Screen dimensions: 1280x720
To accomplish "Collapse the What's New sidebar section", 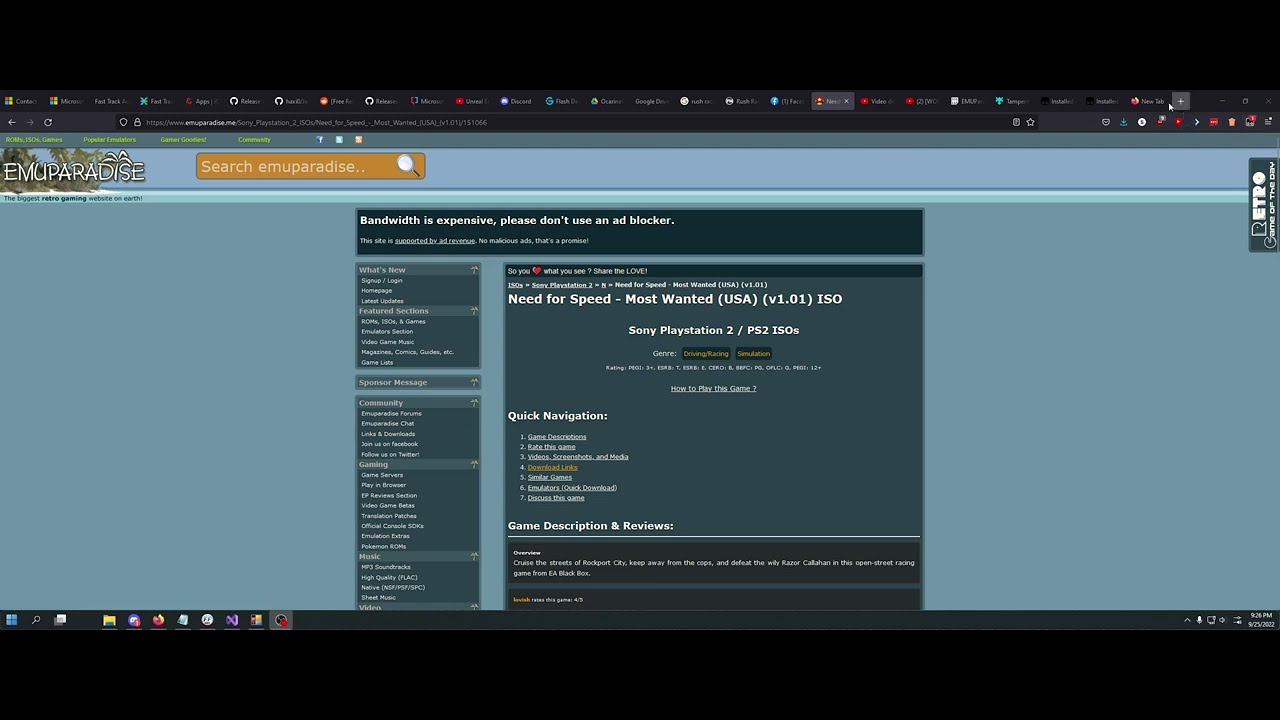I will click(474, 270).
